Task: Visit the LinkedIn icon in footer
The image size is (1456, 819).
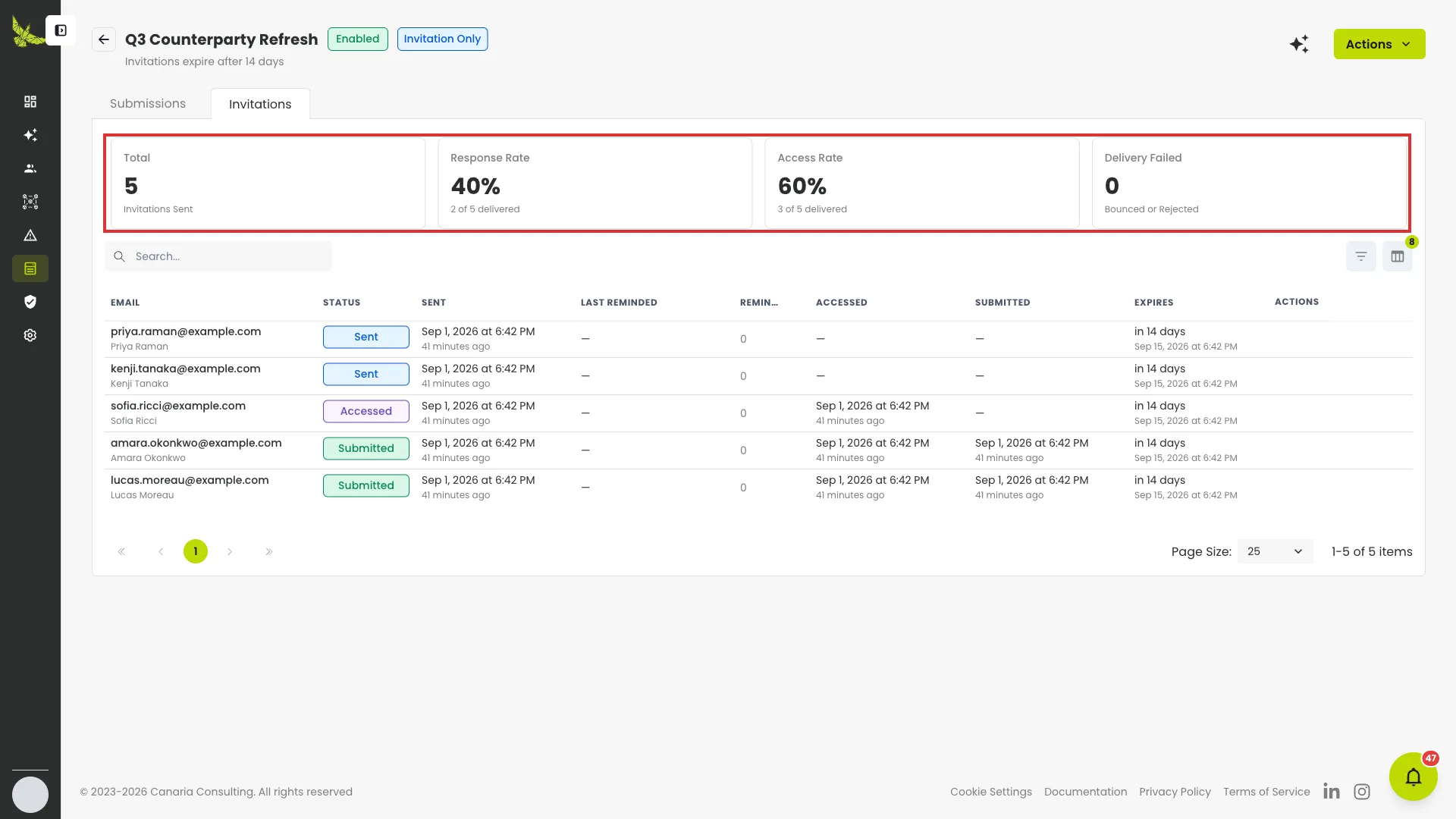Action: click(x=1332, y=792)
